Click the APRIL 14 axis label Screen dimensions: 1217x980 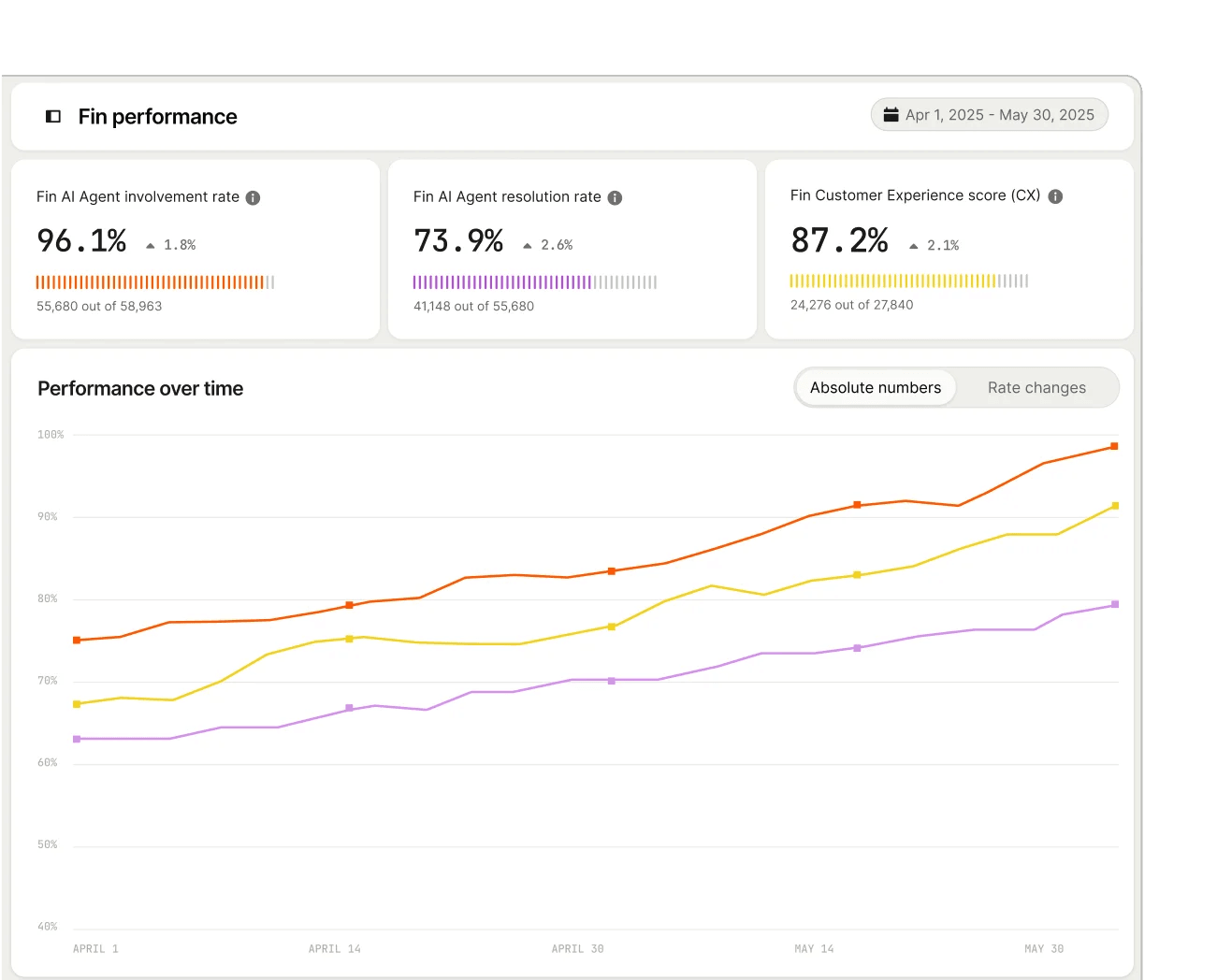[334, 948]
